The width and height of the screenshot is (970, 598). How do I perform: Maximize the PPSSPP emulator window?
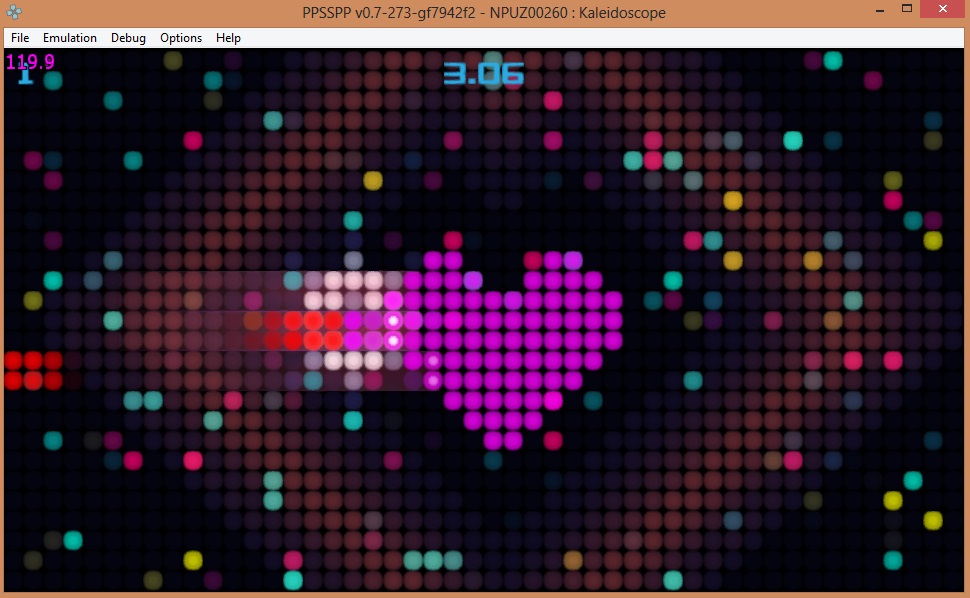click(906, 10)
